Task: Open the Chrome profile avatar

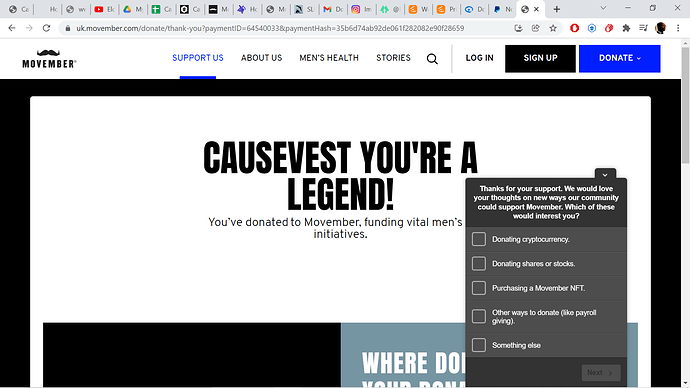Action: (661, 28)
